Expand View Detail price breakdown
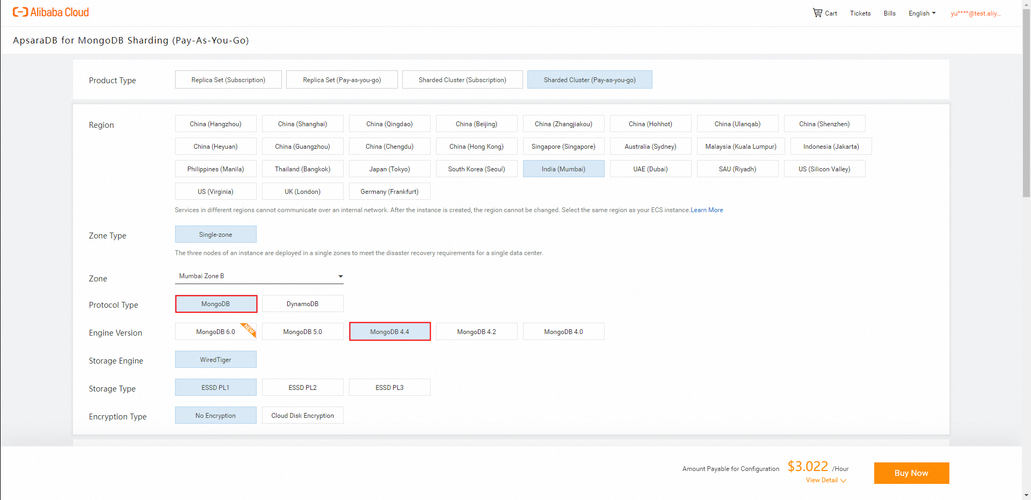Viewport: 1031px width, 500px height. [826, 480]
